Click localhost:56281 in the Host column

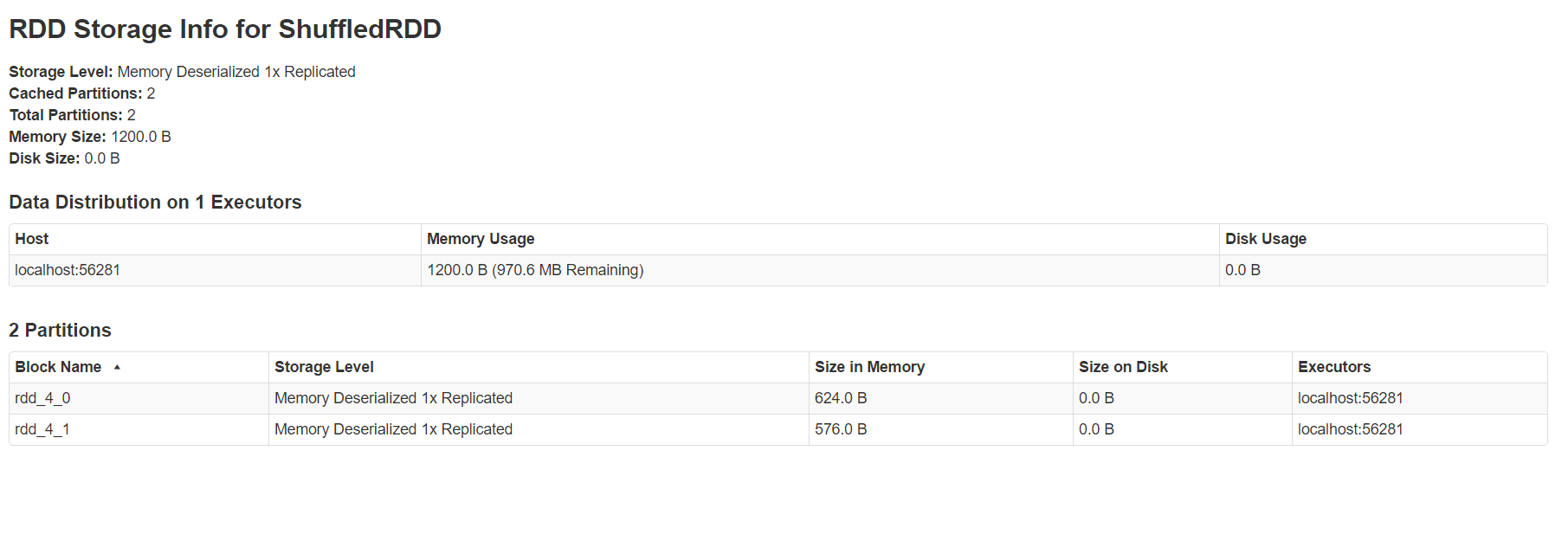[x=68, y=270]
